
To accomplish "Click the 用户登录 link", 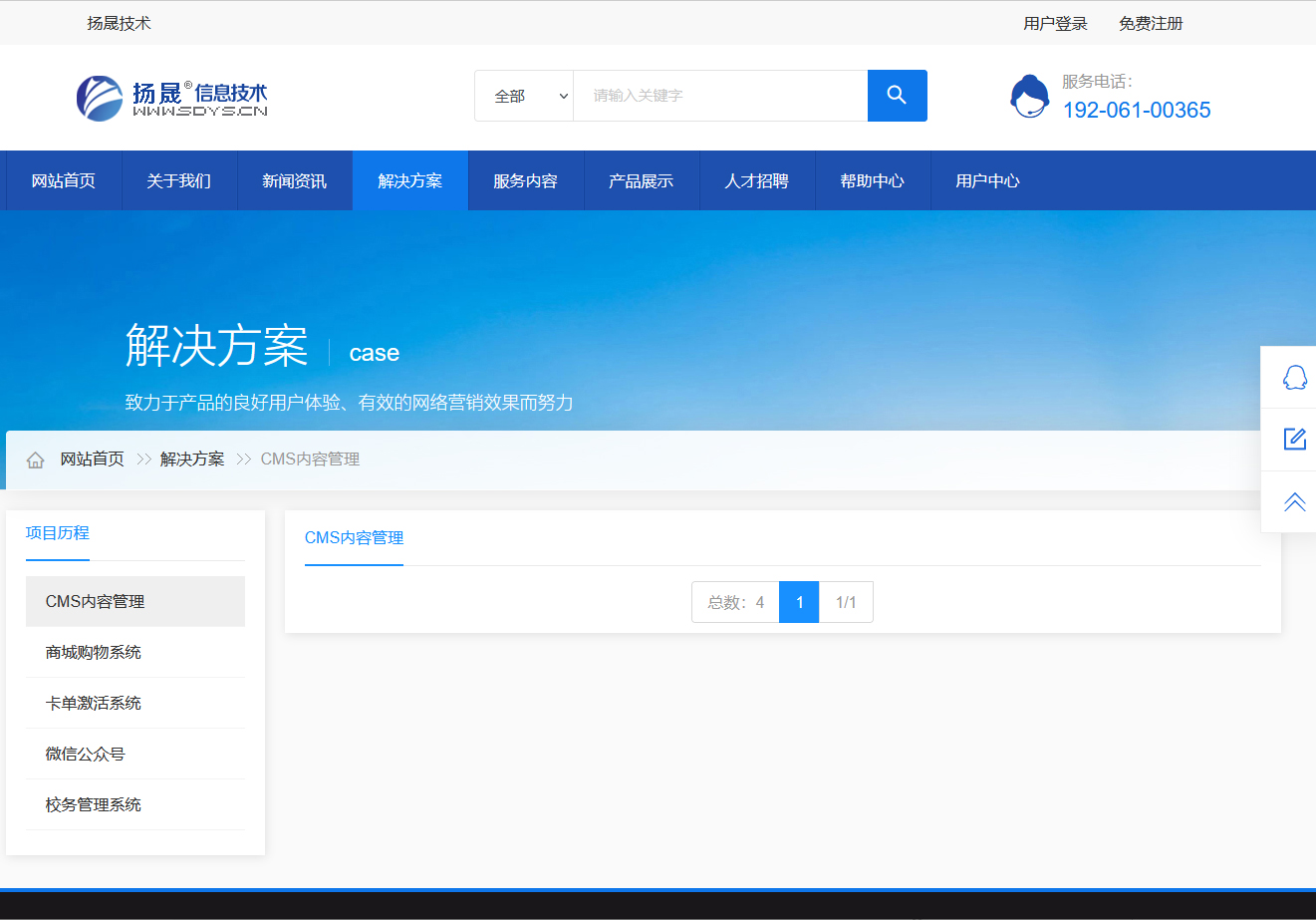I will coord(1055,23).
